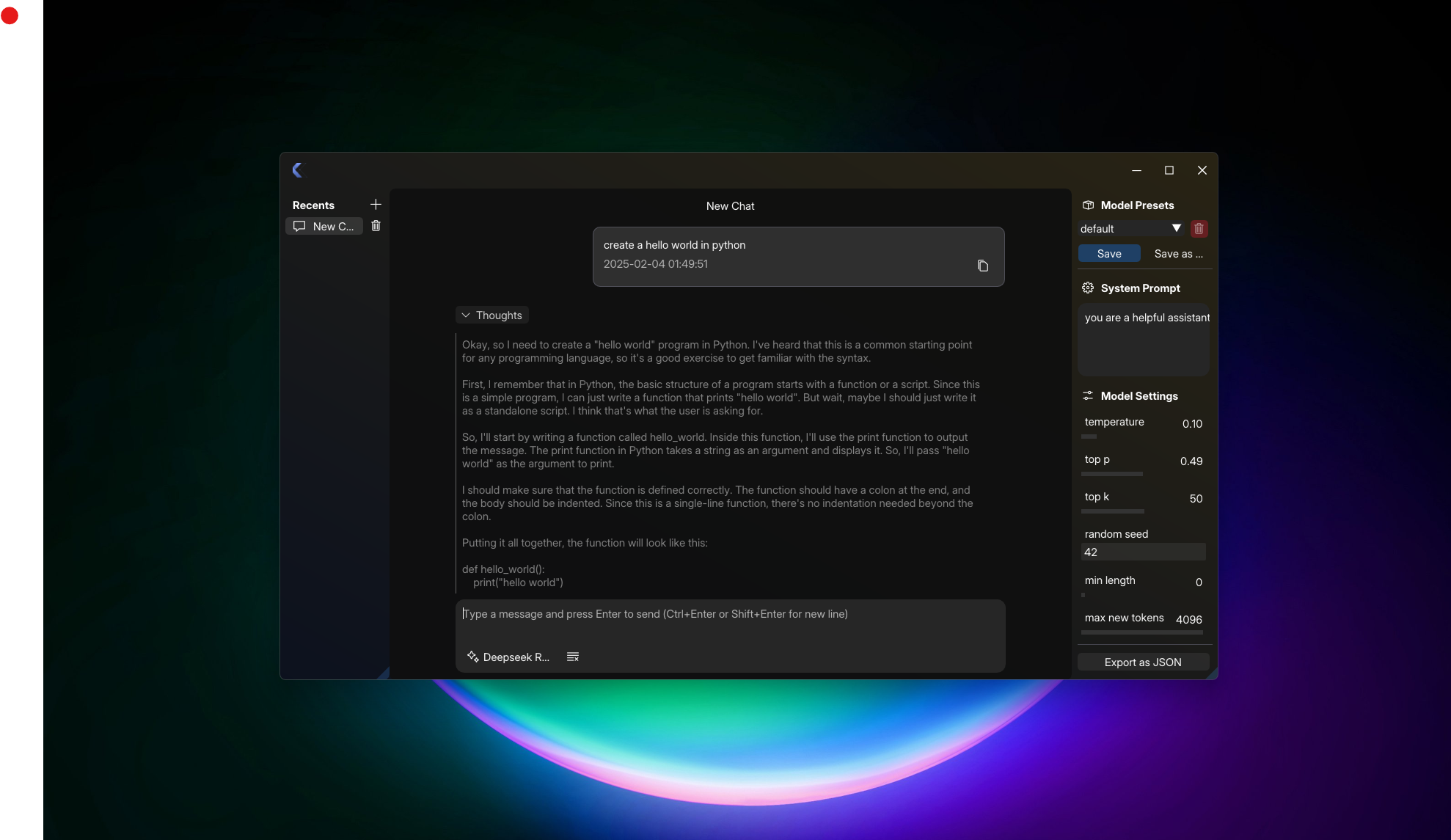This screenshot has width=1451, height=840.
Task: Copy the user message with copy icon
Action: point(983,266)
